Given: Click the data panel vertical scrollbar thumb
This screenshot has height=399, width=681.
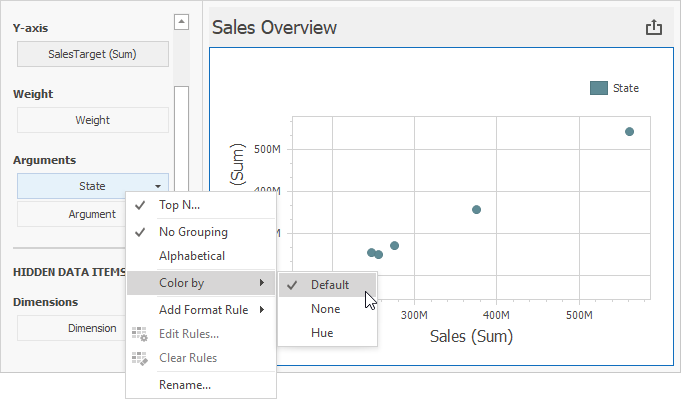Looking at the screenshot, I should point(182,139).
